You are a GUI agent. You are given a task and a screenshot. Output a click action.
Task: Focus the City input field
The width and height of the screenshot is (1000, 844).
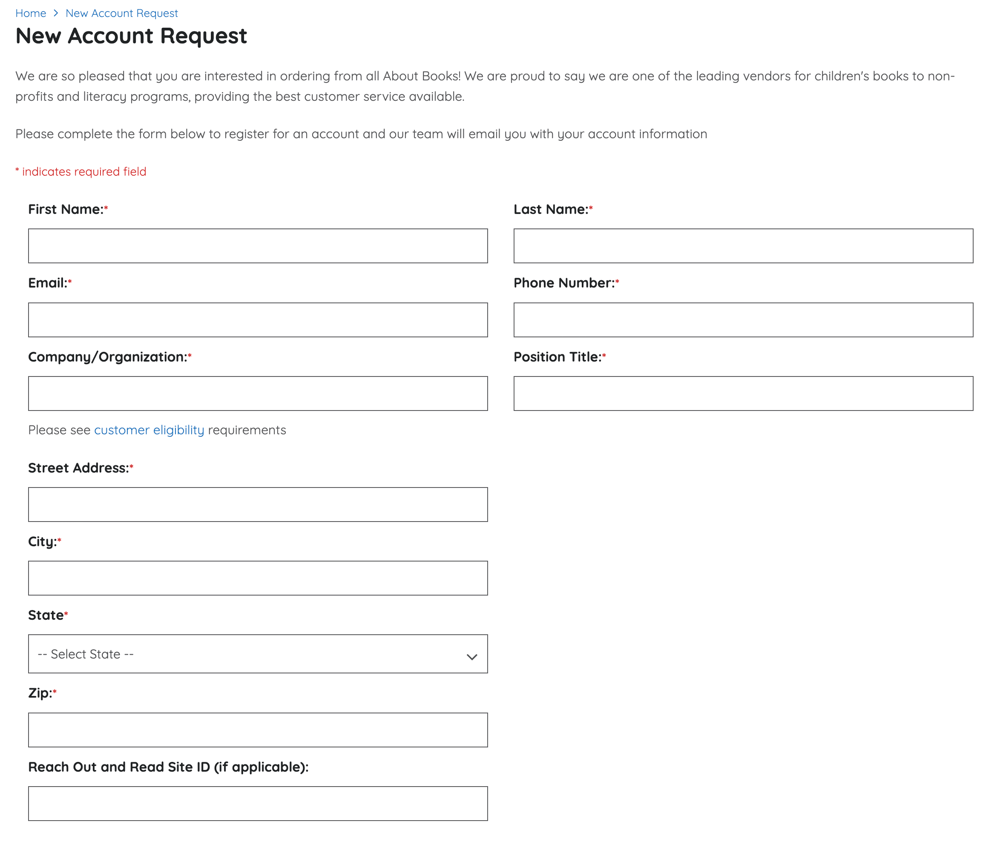(258, 578)
